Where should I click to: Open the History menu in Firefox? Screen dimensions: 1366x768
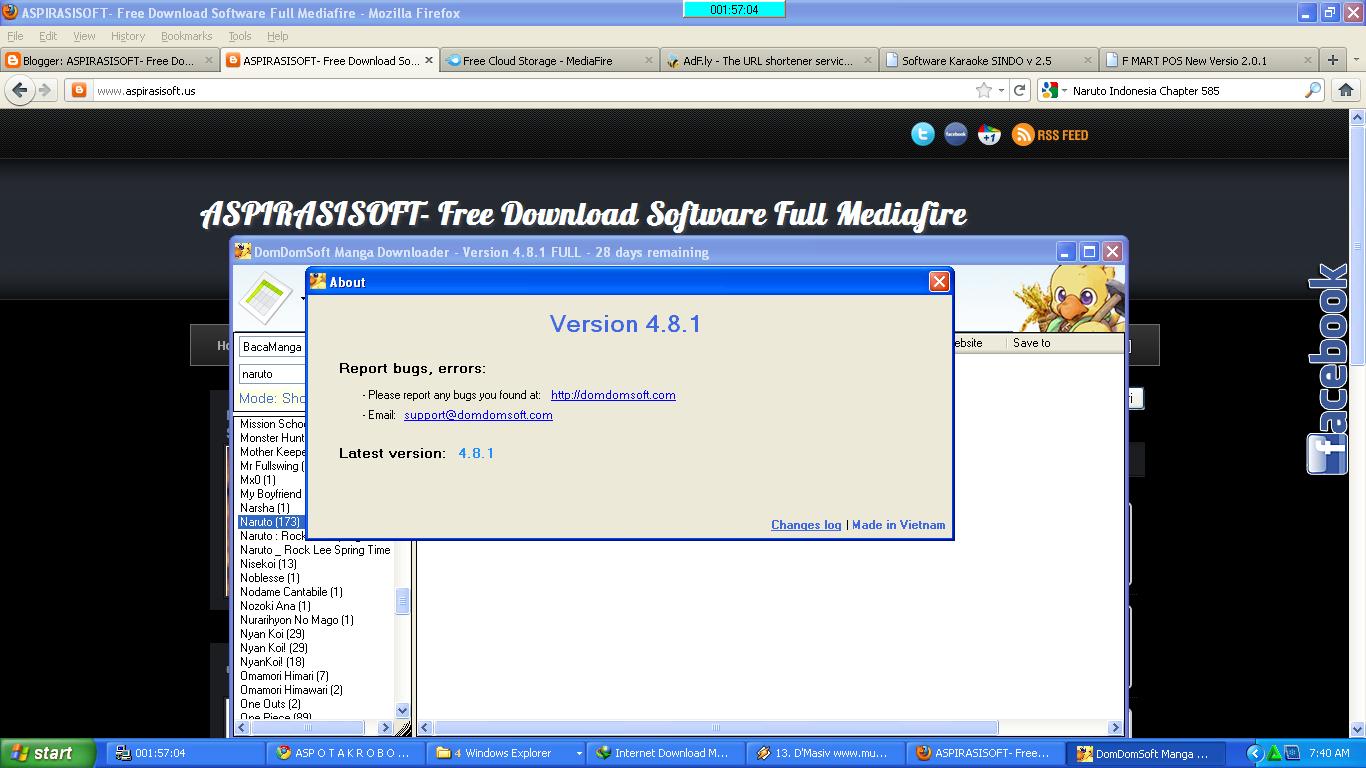click(x=128, y=36)
